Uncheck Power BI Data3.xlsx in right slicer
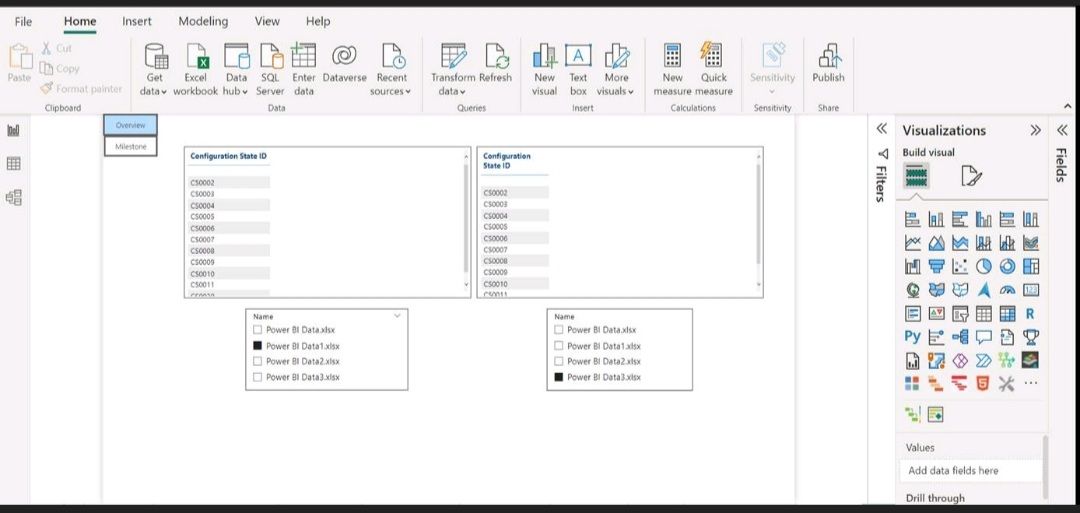The image size is (1080, 513). point(559,377)
